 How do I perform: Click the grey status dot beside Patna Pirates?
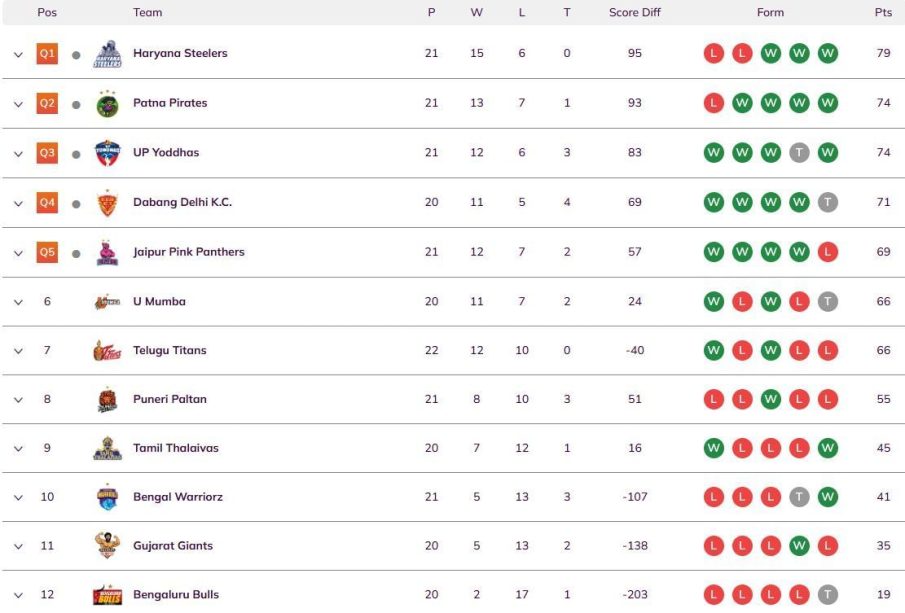pos(76,105)
